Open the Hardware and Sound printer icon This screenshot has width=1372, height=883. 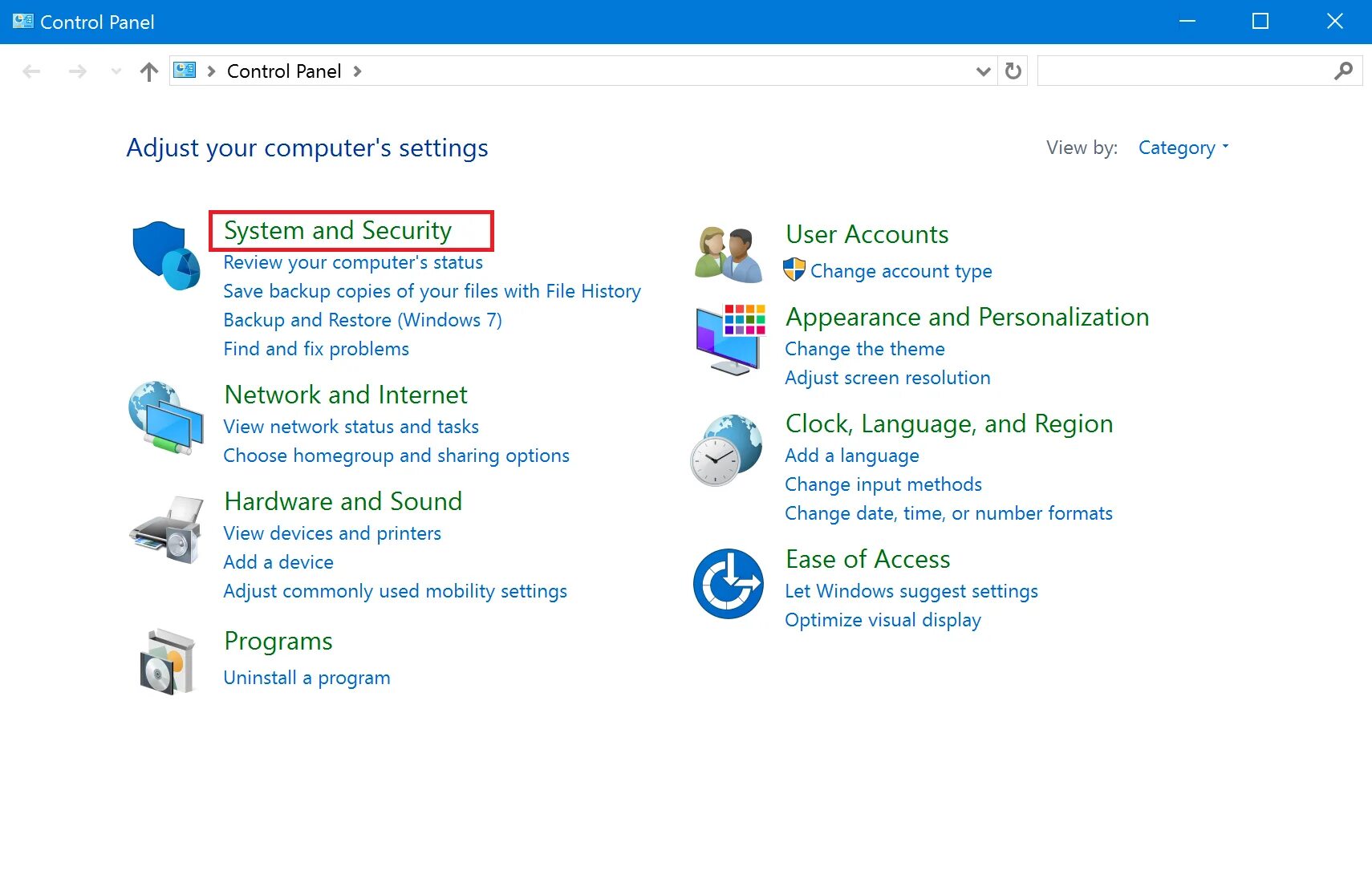click(167, 529)
